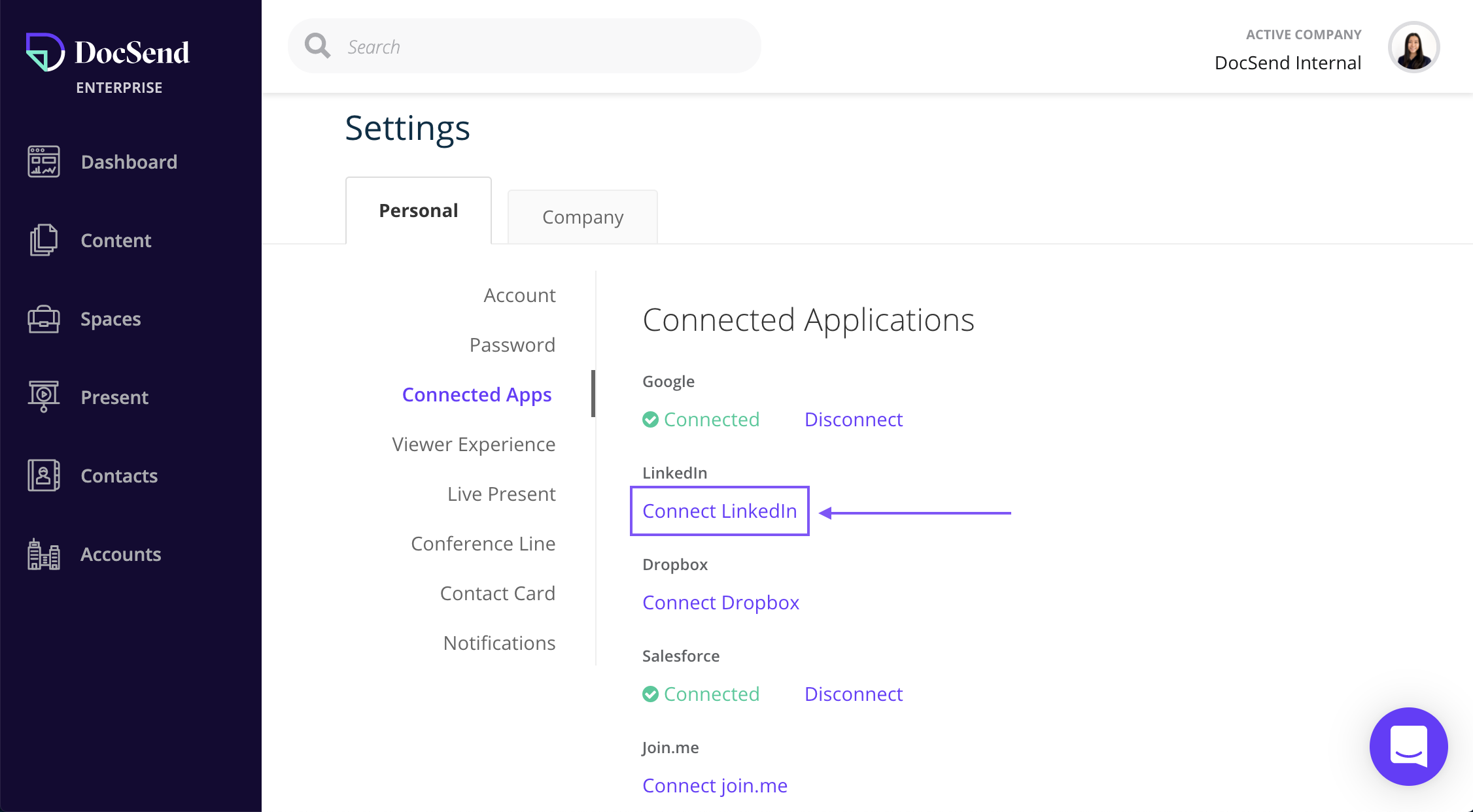Click the ENTERPRISE label under the logo
This screenshot has width=1473, height=812.
(119, 88)
